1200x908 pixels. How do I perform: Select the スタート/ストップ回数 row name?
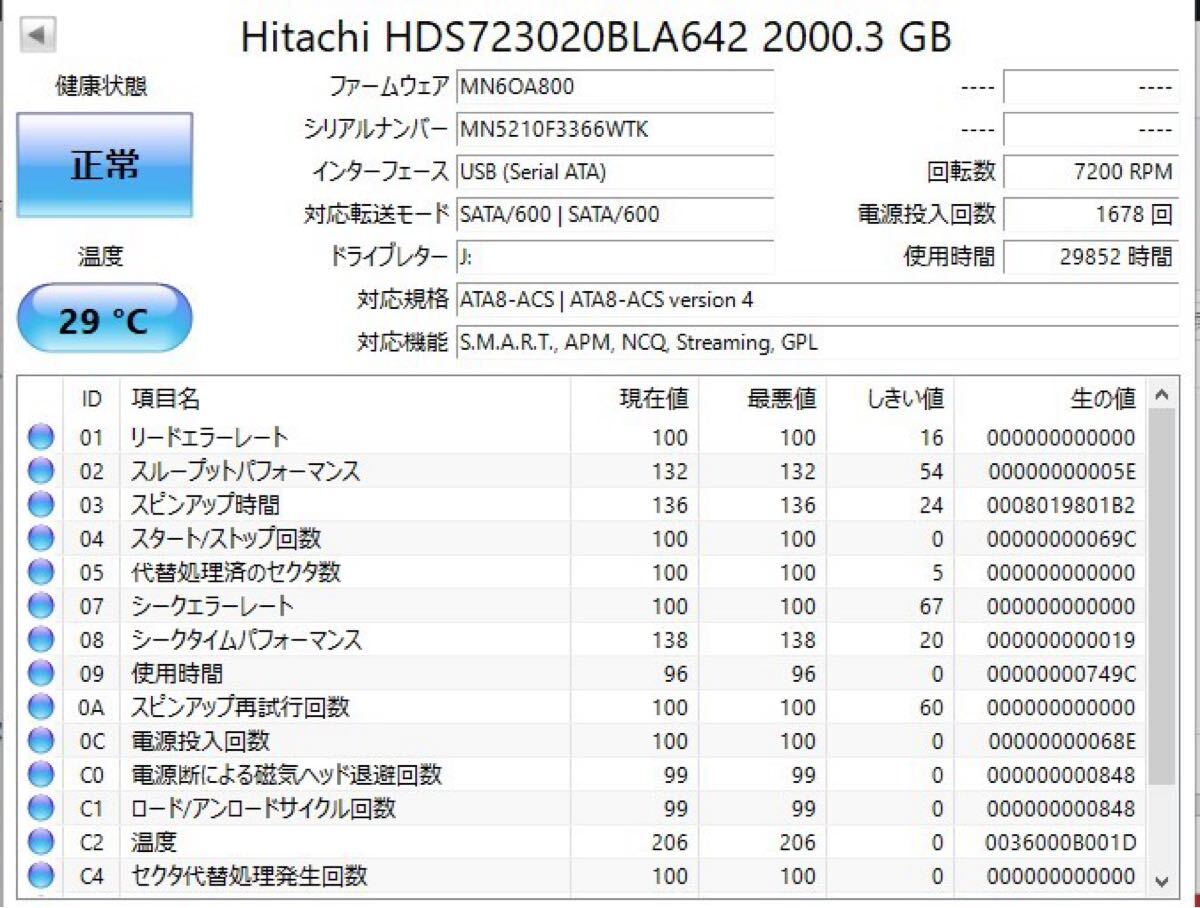click(x=226, y=539)
